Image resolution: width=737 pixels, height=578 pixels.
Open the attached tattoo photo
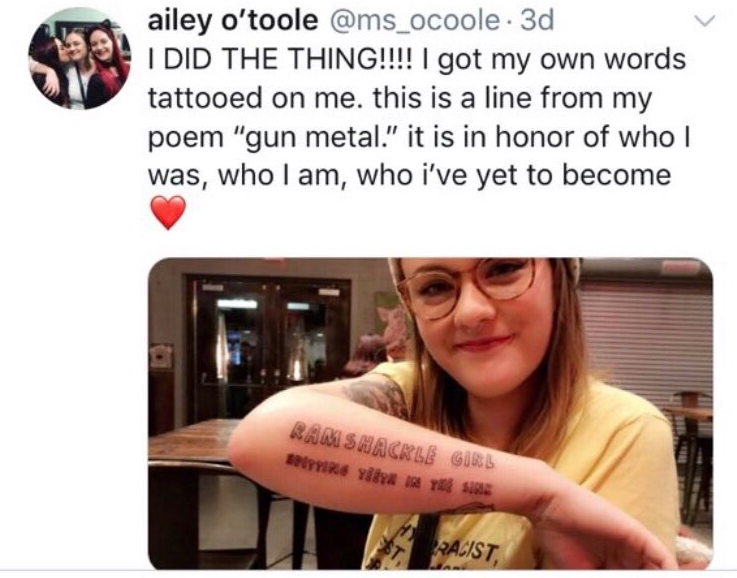[x=431, y=414]
